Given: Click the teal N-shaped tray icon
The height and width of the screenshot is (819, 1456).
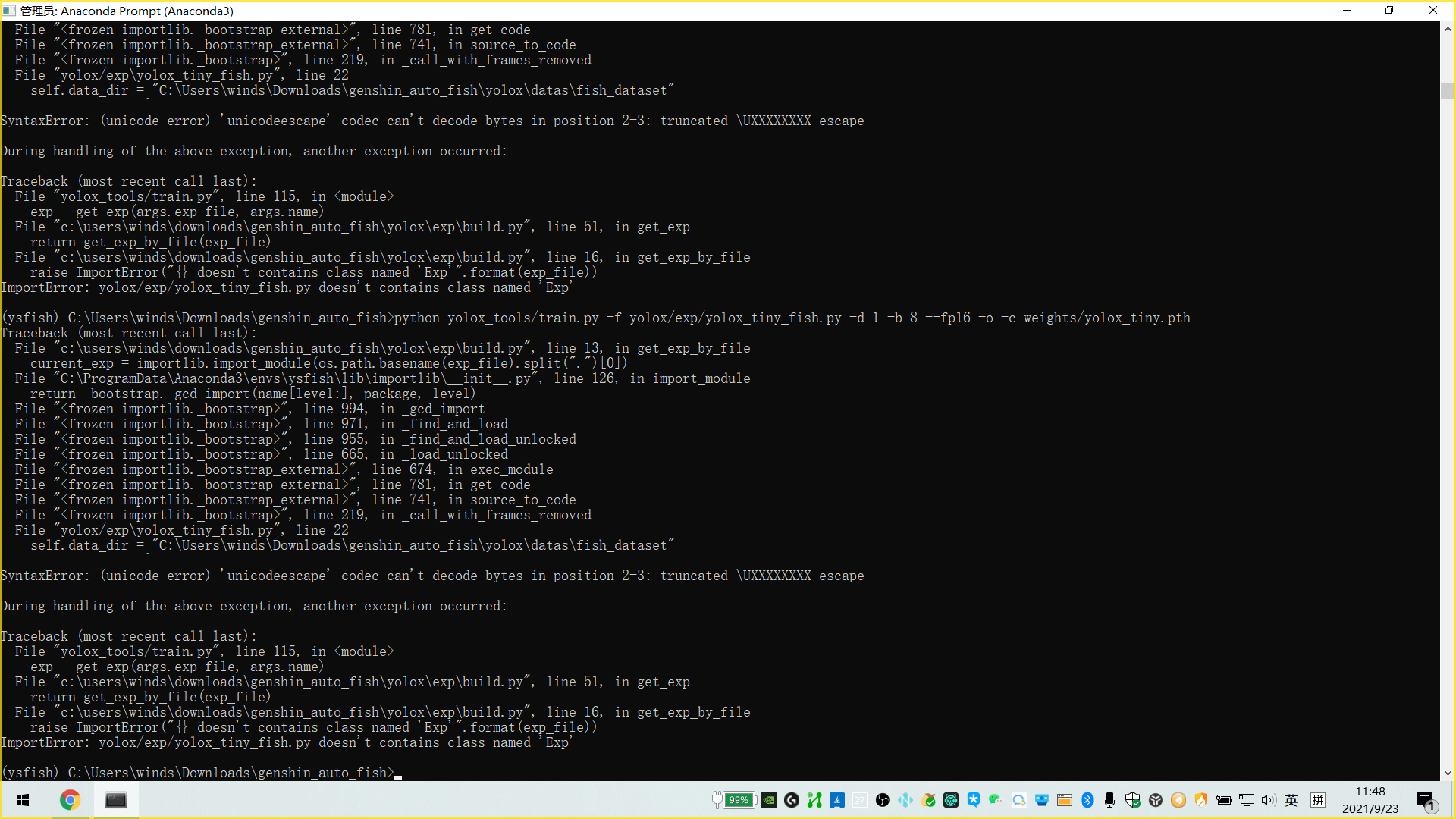Looking at the screenshot, I should 905,800.
